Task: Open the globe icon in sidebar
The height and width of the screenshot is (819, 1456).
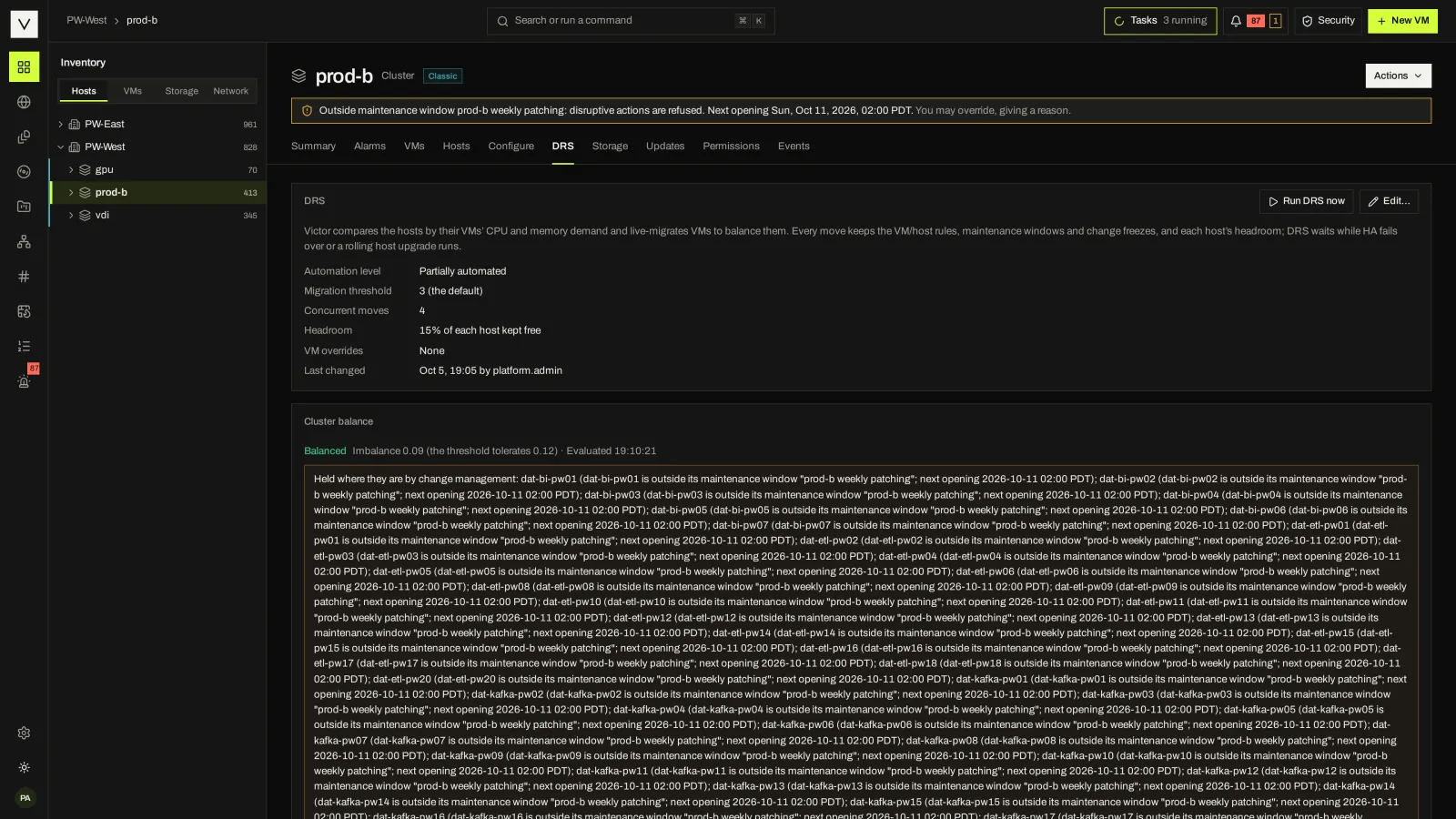Action: (x=24, y=102)
